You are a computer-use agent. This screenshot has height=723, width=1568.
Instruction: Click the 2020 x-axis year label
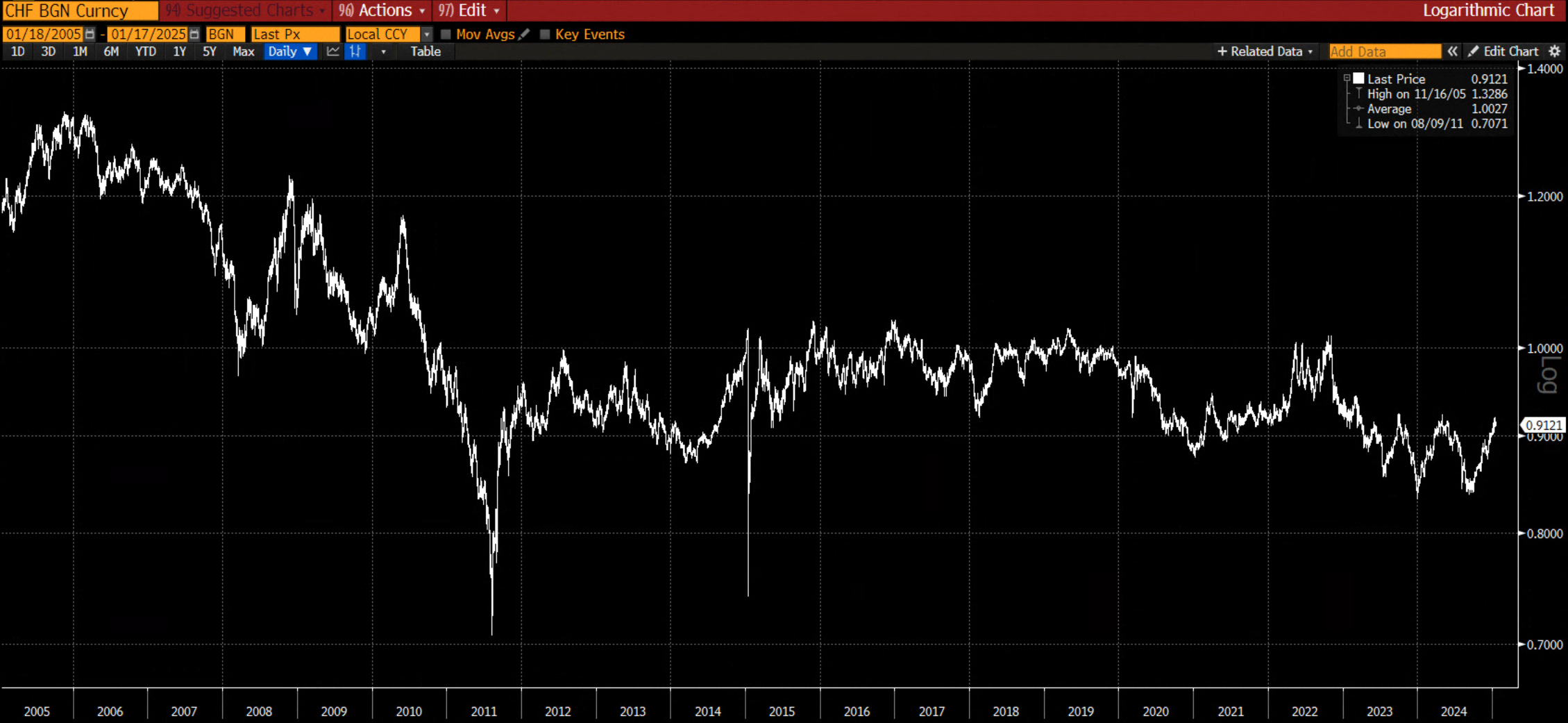point(1156,711)
